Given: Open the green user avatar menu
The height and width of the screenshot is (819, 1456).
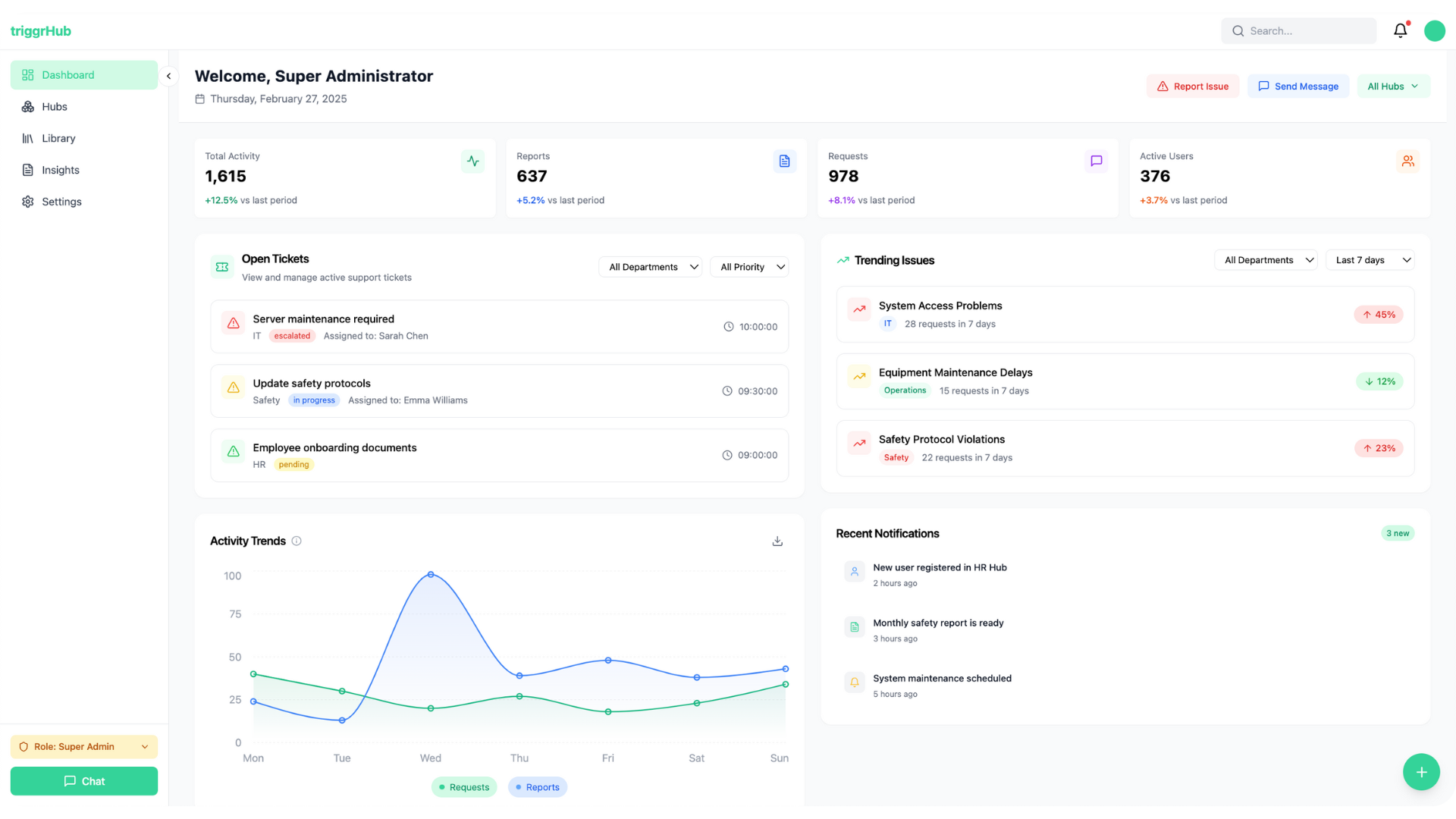Looking at the screenshot, I should point(1434,31).
